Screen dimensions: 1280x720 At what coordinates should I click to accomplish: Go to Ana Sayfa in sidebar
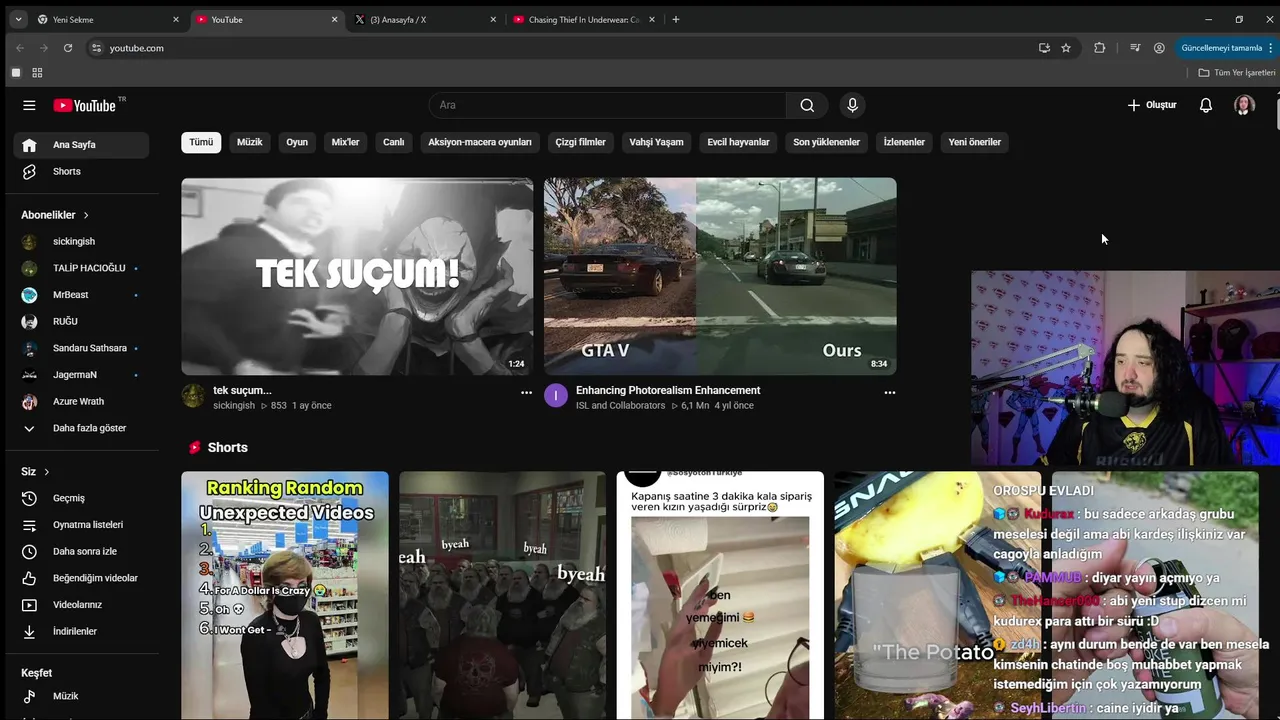[x=81, y=145]
